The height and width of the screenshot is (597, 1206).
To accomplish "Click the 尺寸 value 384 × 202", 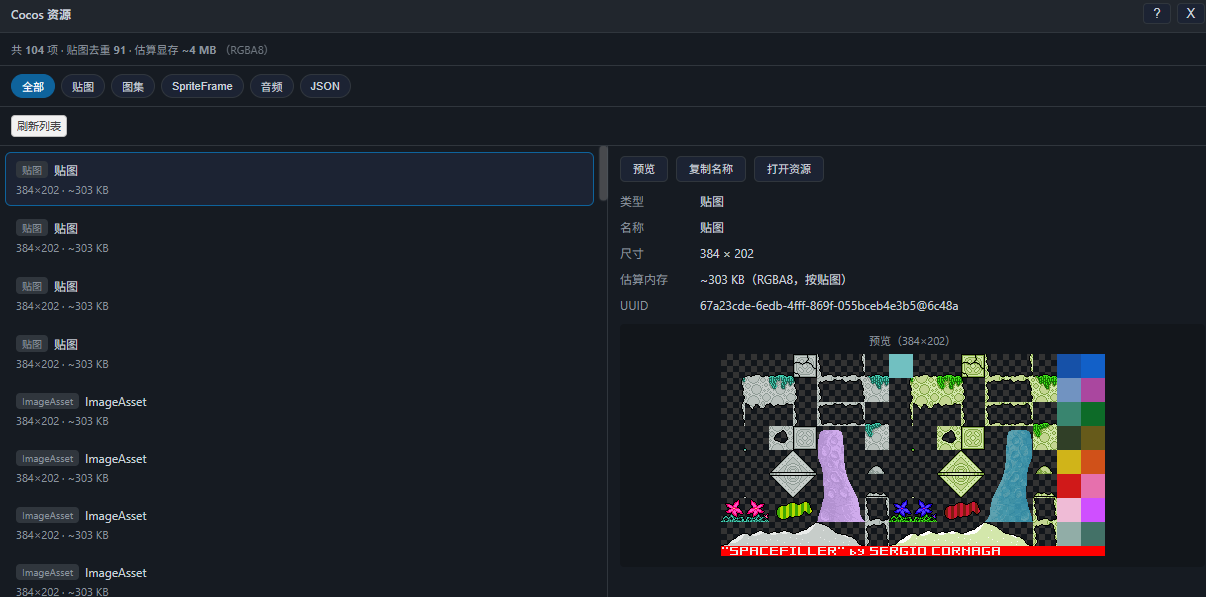I will [x=727, y=254].
